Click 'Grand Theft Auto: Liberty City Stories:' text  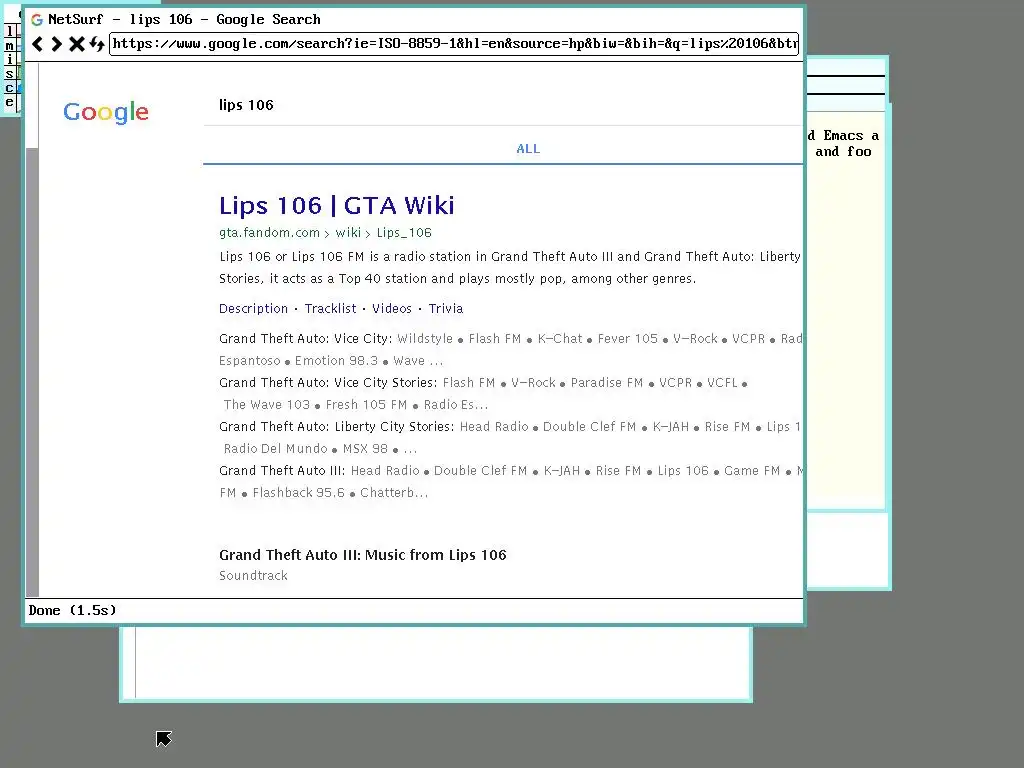click(336, 426)
